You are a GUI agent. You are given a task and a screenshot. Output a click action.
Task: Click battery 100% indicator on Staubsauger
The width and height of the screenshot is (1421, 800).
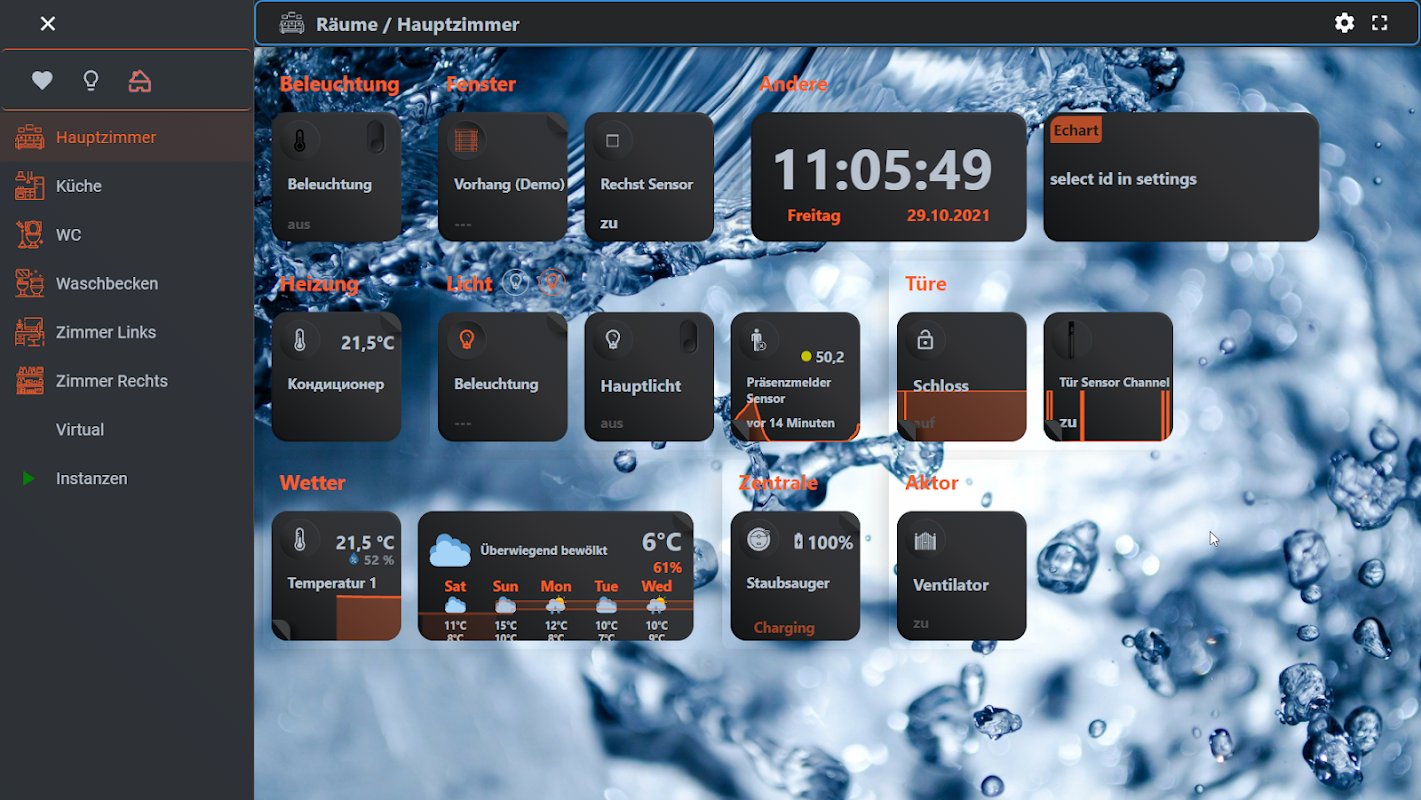coord(823,542)
